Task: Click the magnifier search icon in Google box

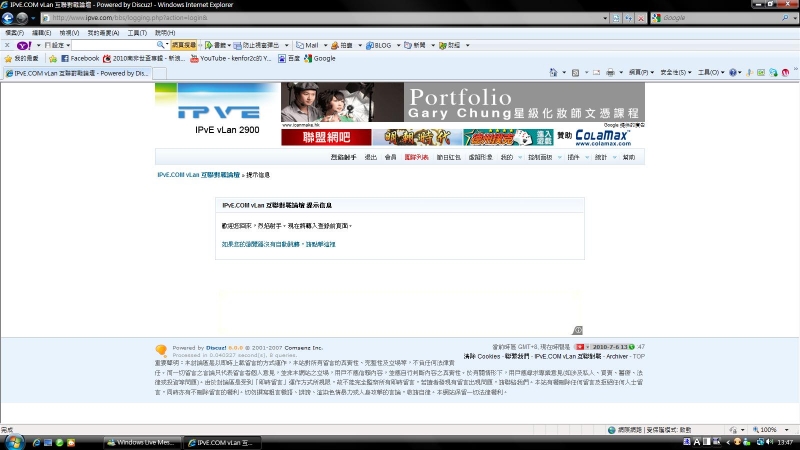Action: coord(785,18)
